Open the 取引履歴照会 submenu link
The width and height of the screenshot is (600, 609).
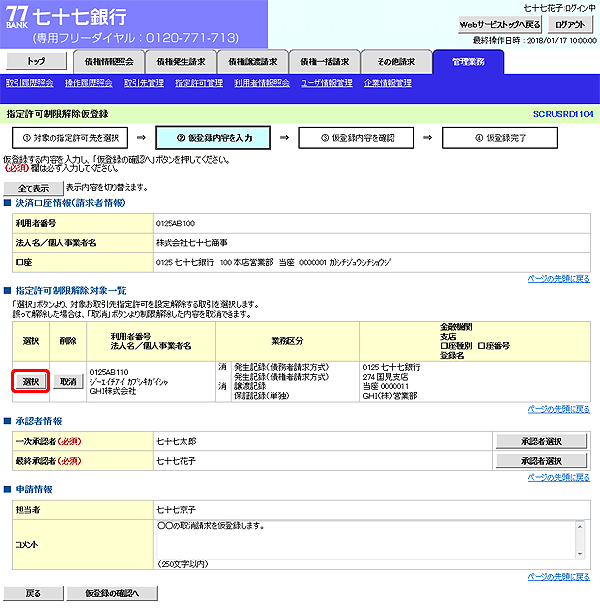click(x=30, y=83)
